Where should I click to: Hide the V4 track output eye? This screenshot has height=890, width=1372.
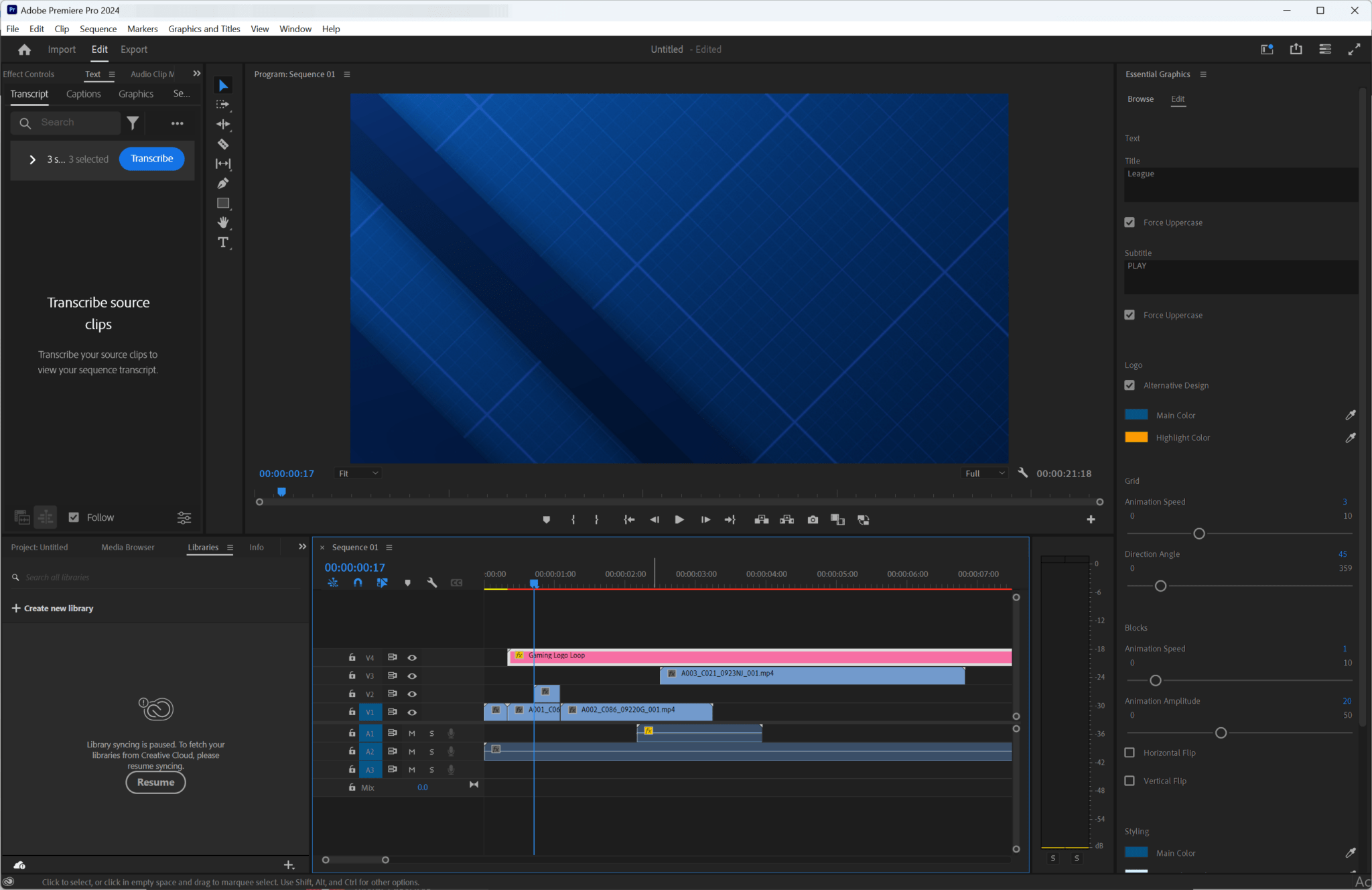(x=411, y=657)
